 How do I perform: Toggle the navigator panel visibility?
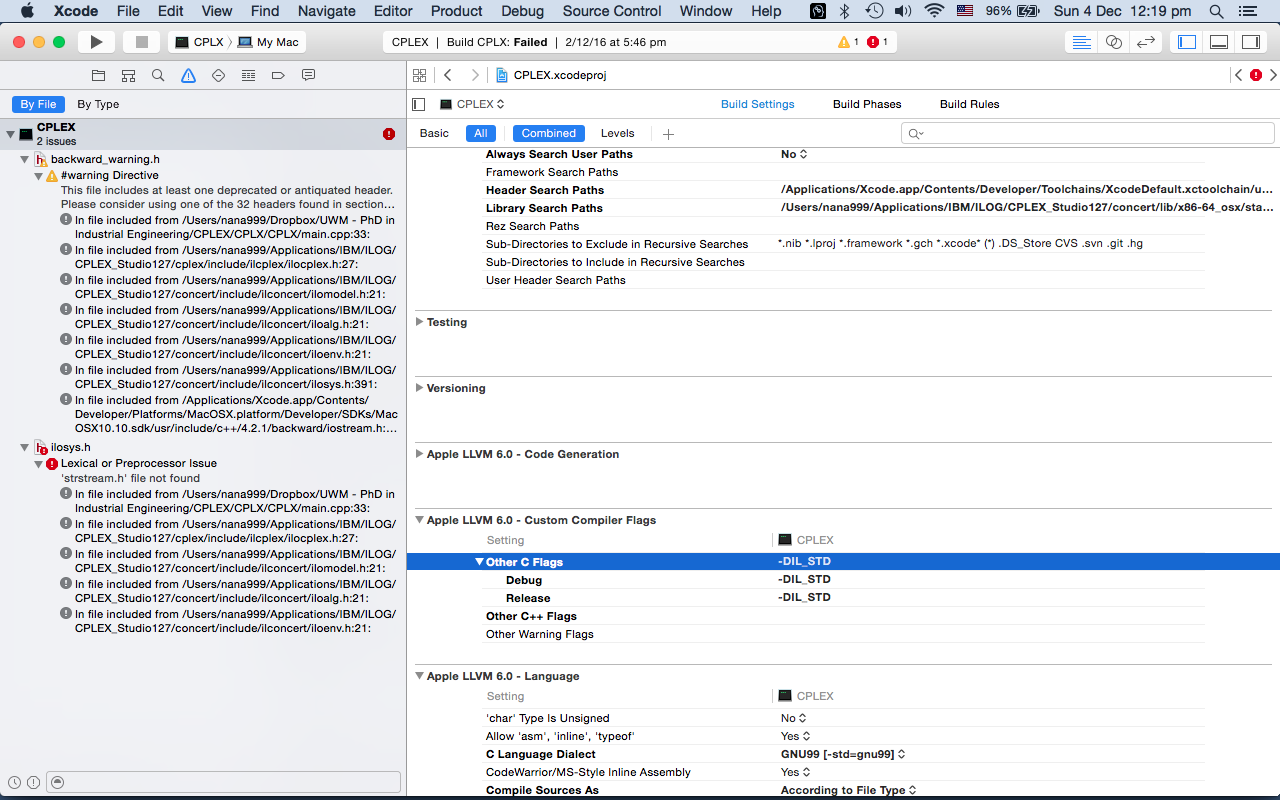point(1187,42)
